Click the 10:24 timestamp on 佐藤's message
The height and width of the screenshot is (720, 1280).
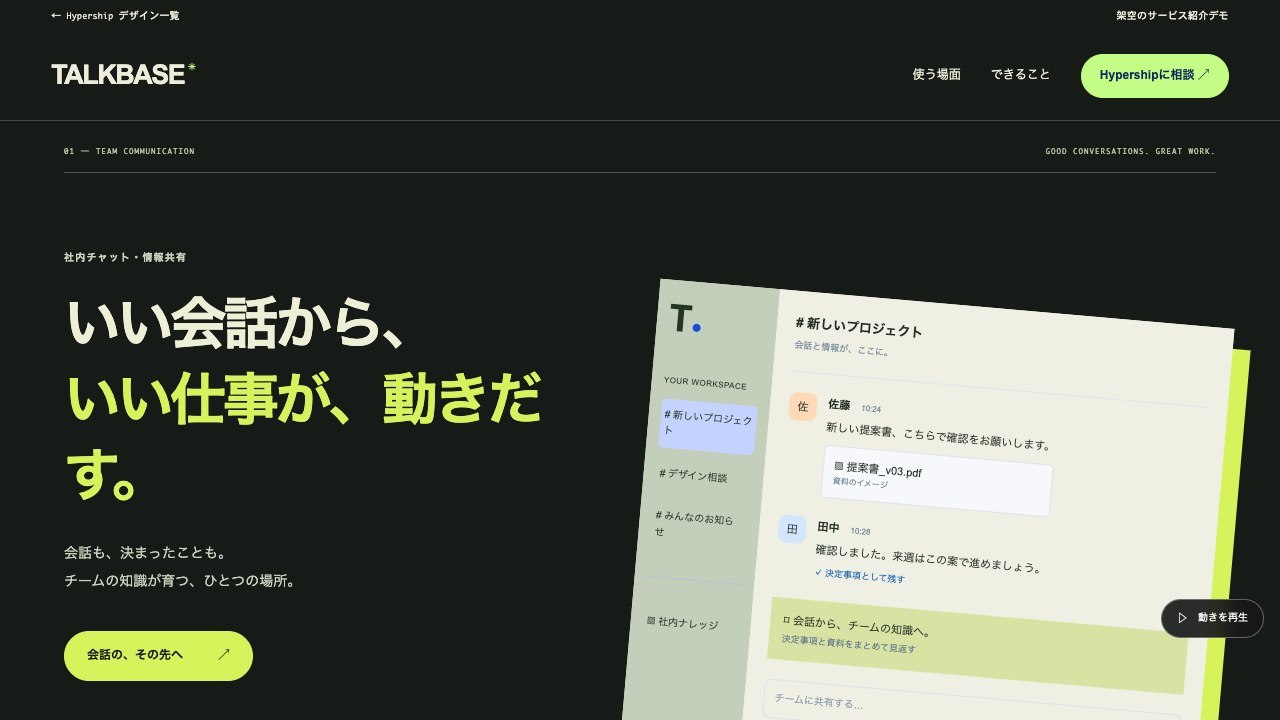coord(871,409)
